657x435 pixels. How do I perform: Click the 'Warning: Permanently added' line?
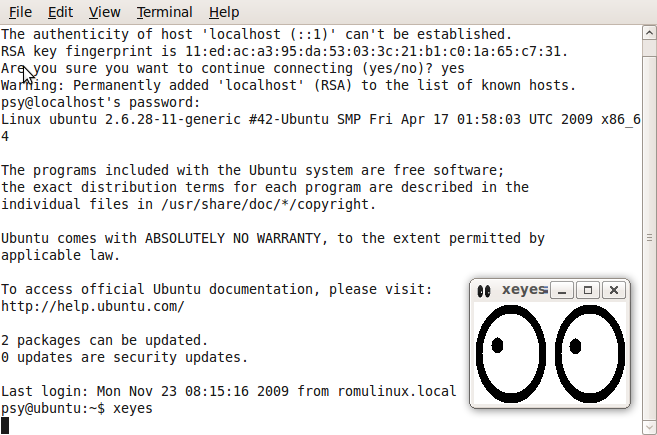(x=288, y=85)
